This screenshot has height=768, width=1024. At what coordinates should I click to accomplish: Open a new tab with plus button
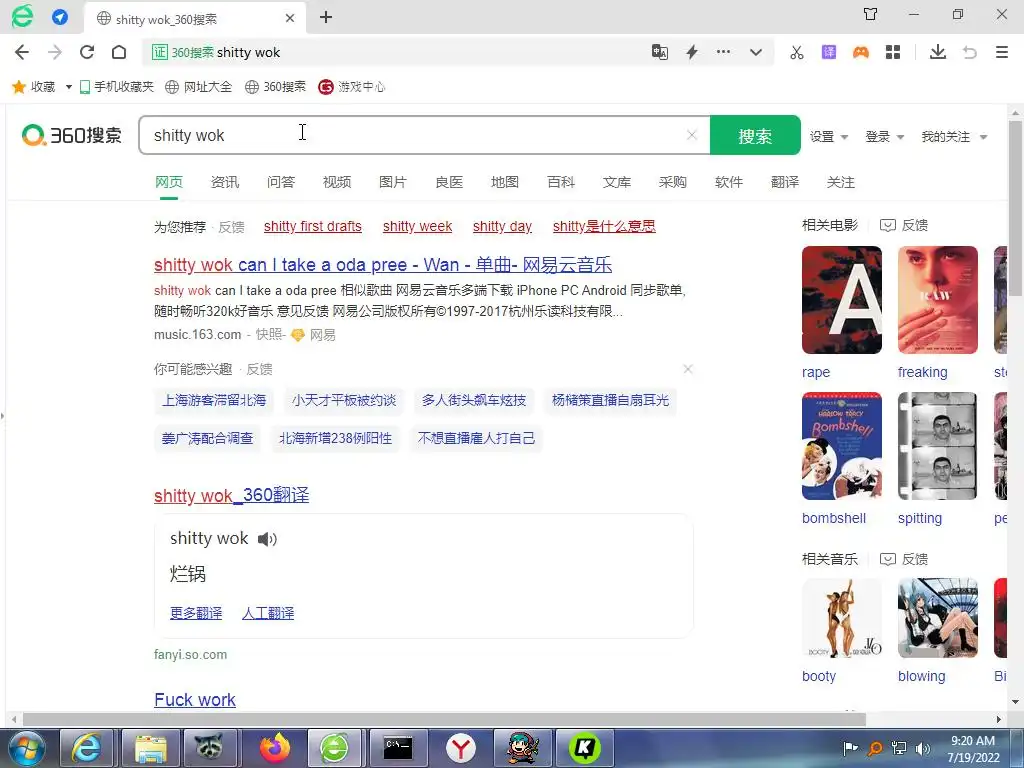coord(326,18)
